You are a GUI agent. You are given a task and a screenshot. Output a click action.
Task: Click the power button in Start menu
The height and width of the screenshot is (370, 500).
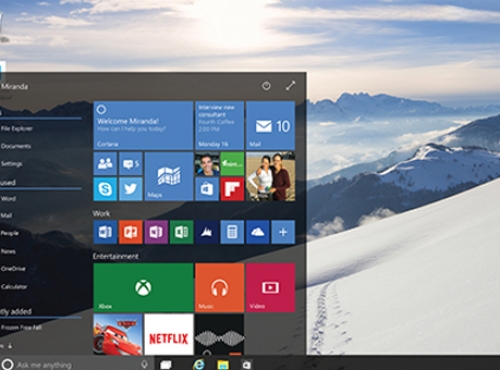266,86
